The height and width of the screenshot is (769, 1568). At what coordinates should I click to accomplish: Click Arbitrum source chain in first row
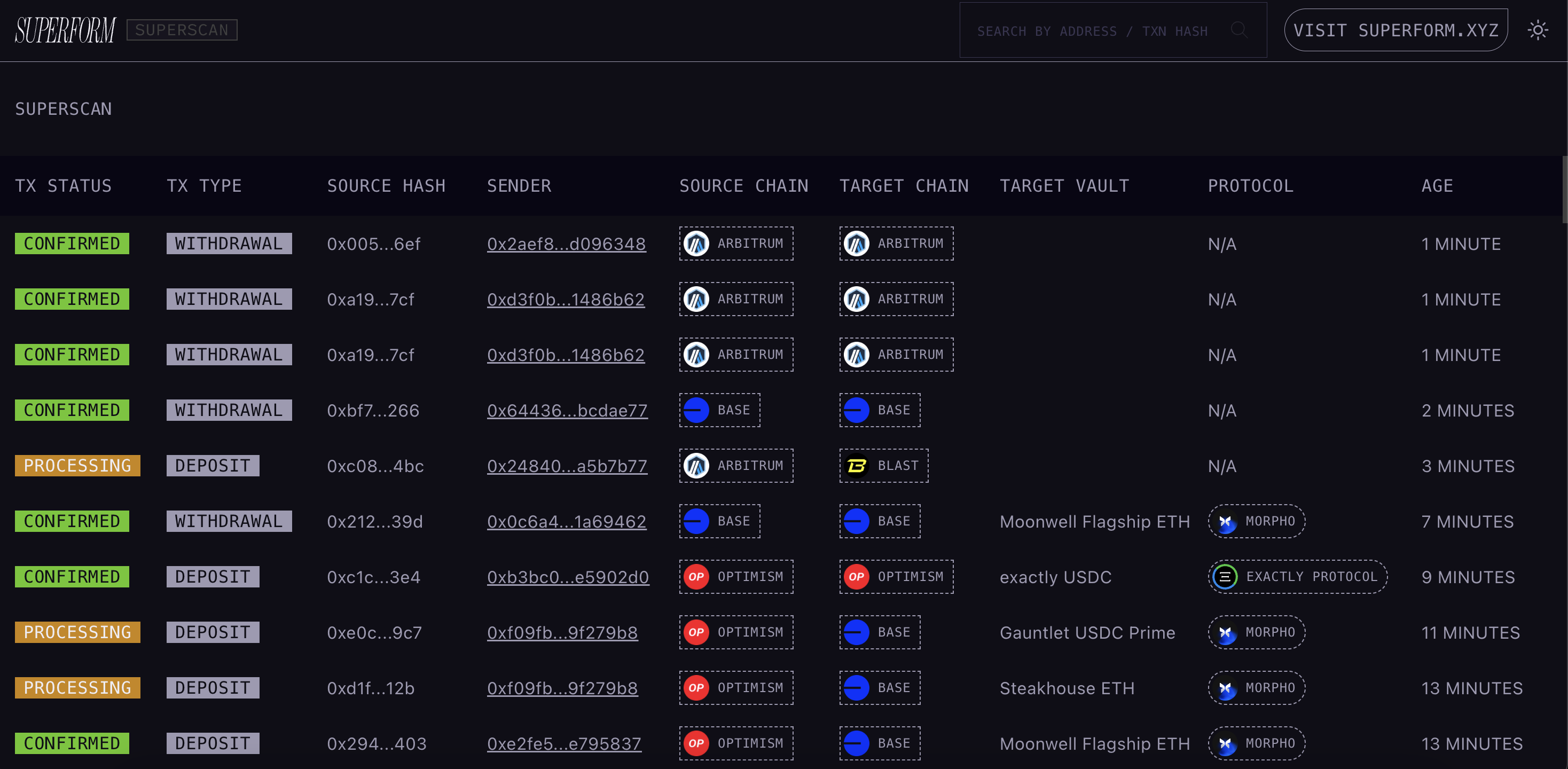(x=736, y=244)
